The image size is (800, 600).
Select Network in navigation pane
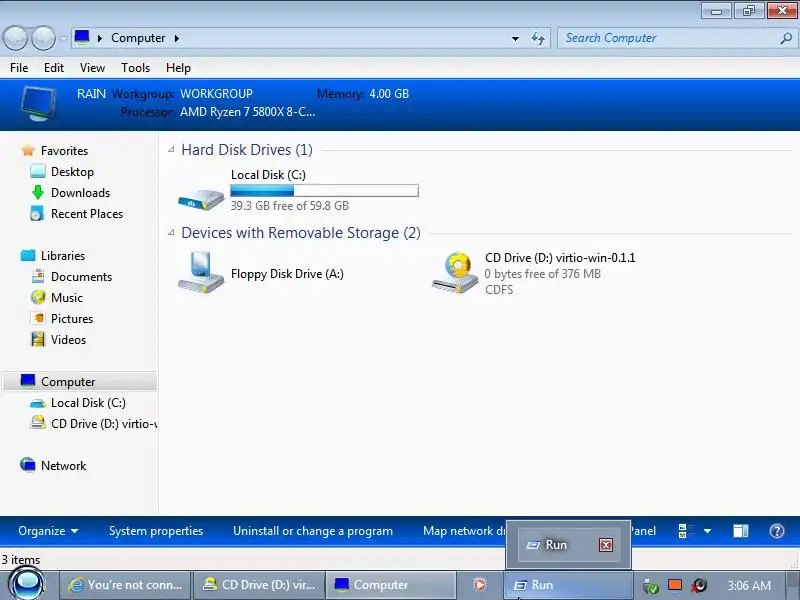(x=63, y=466)
